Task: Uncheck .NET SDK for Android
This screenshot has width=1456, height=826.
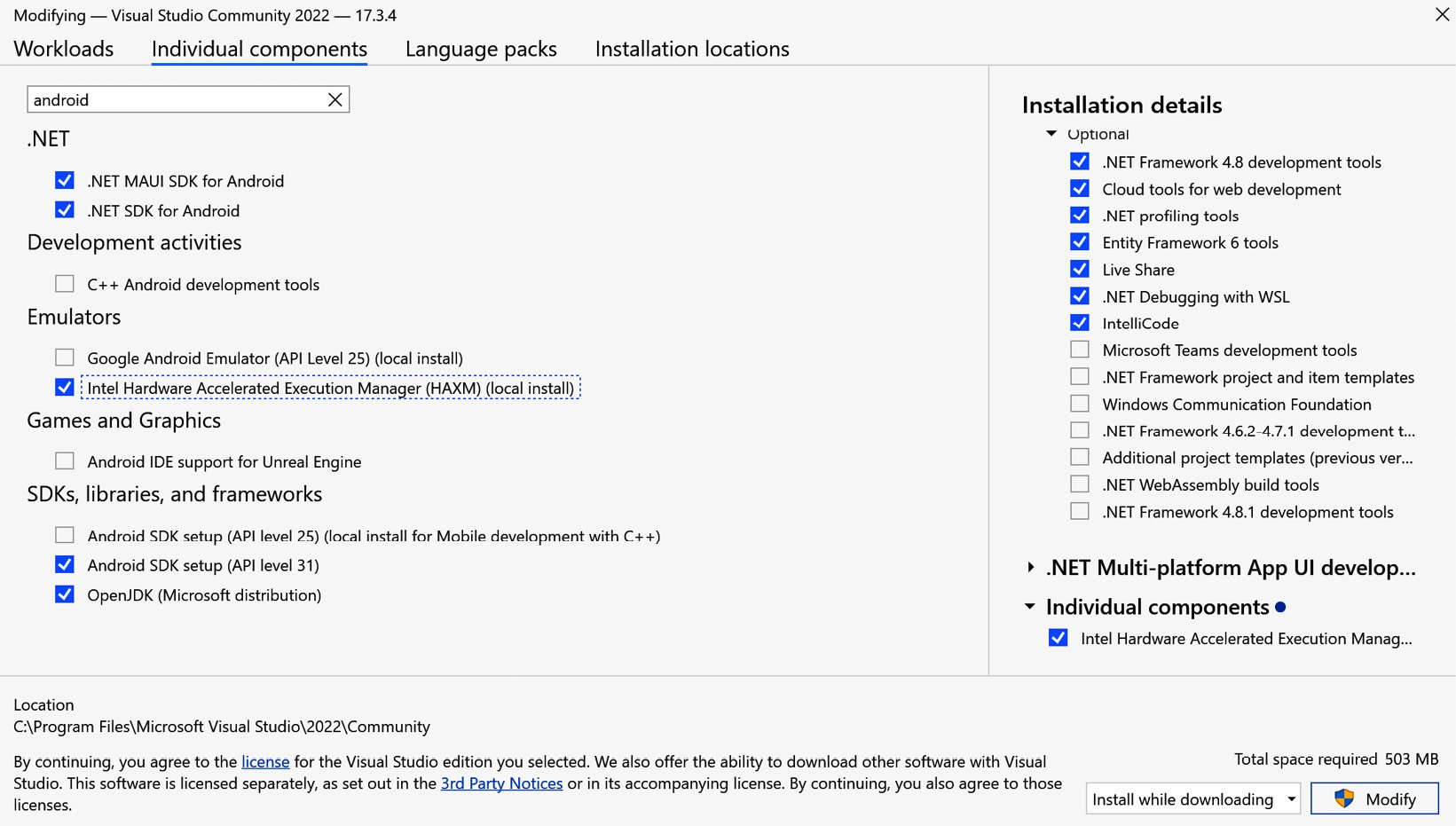Action: pos(65,210)
